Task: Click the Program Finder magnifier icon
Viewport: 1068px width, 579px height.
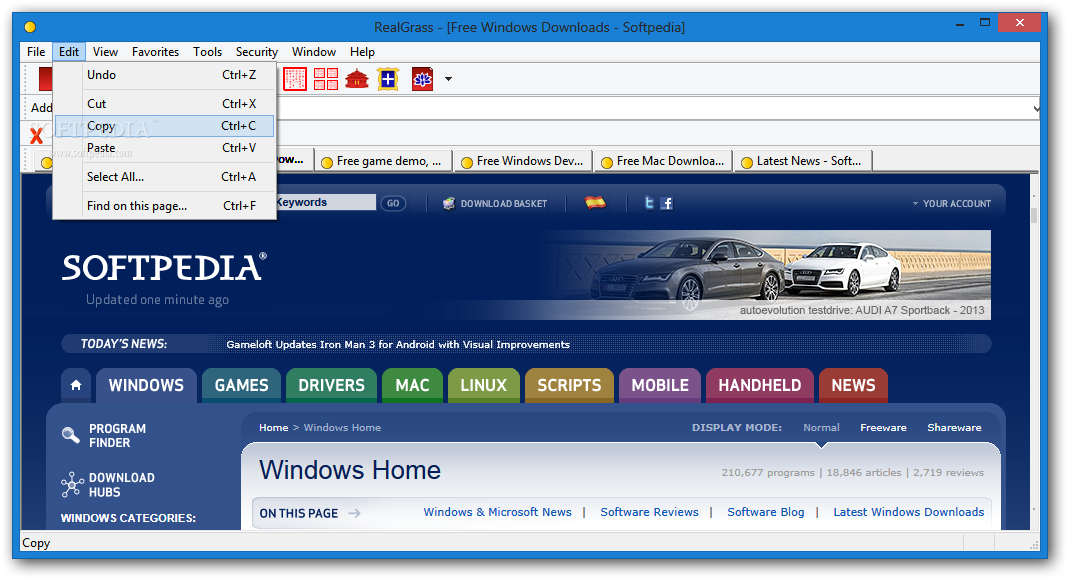Action: 70,435
